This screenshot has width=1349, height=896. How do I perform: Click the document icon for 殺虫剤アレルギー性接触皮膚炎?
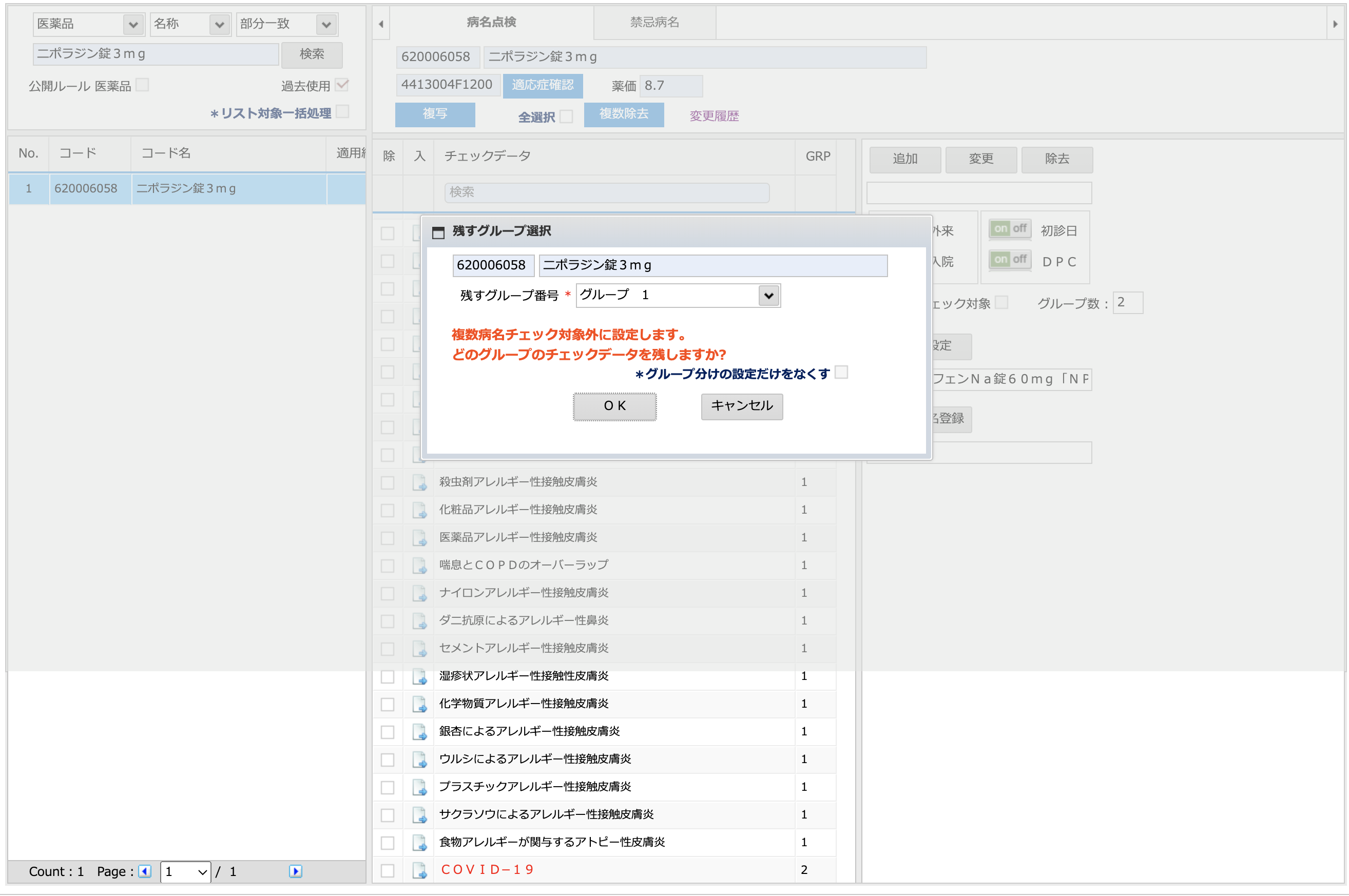coord(419,482)
